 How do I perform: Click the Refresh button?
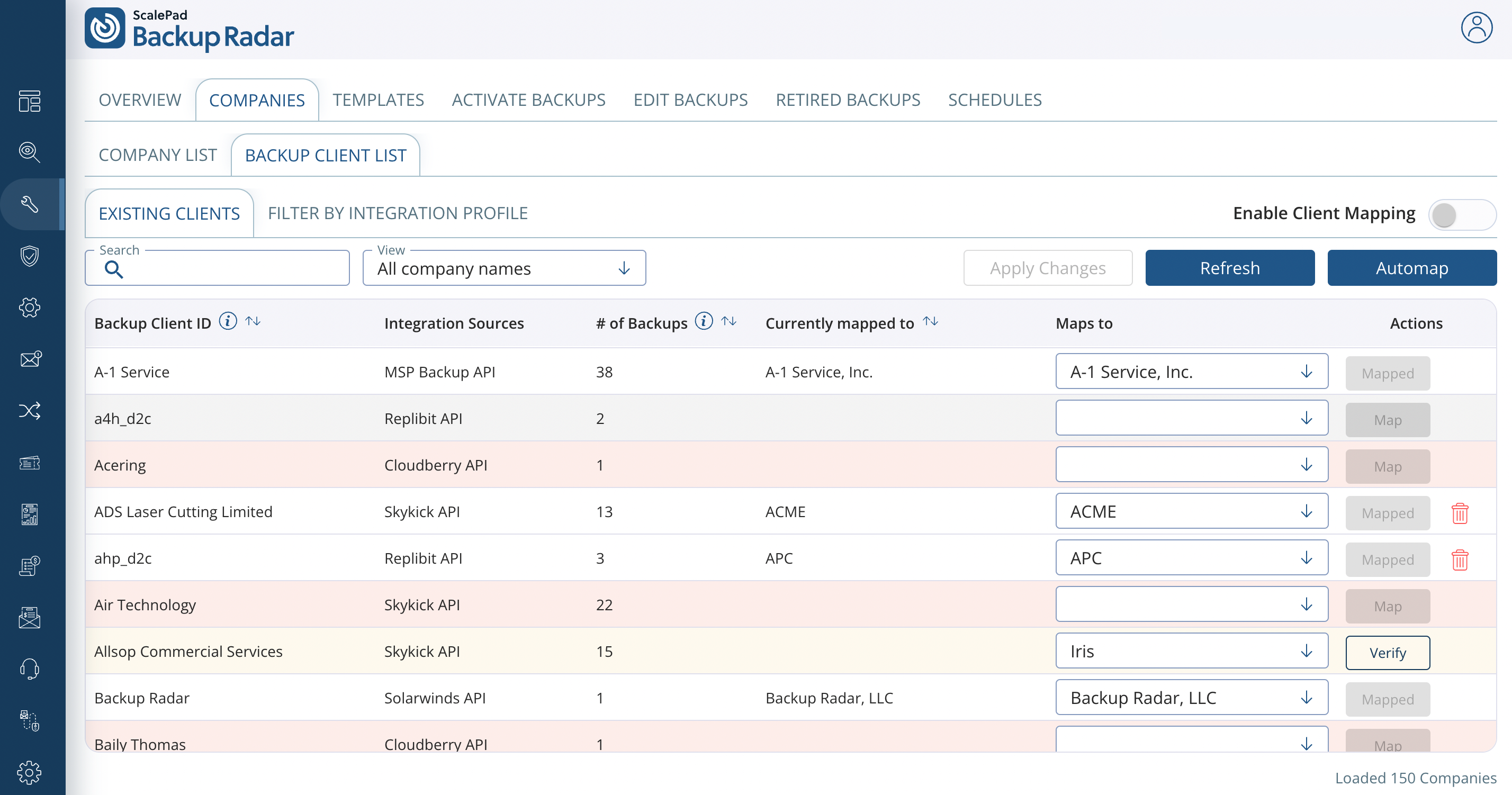tap(1230, 268)
